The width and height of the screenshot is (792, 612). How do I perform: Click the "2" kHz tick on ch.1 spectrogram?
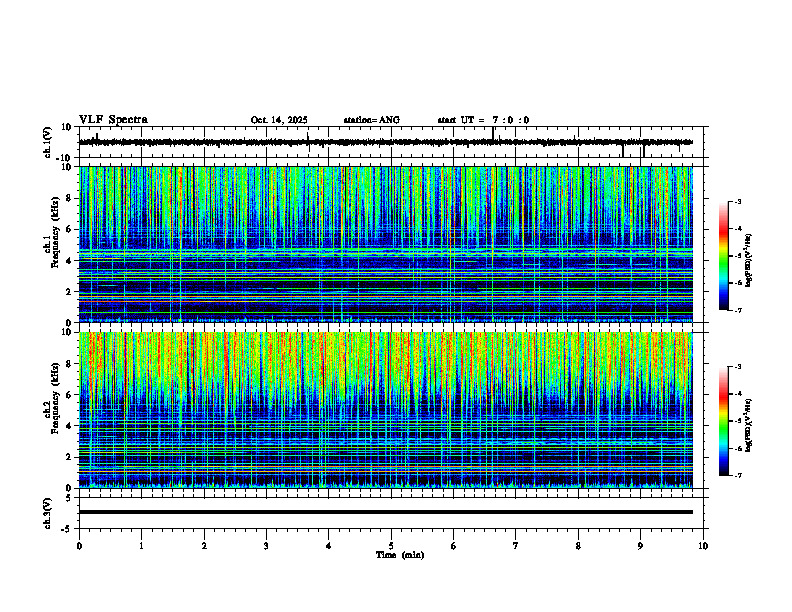point(70,292)
